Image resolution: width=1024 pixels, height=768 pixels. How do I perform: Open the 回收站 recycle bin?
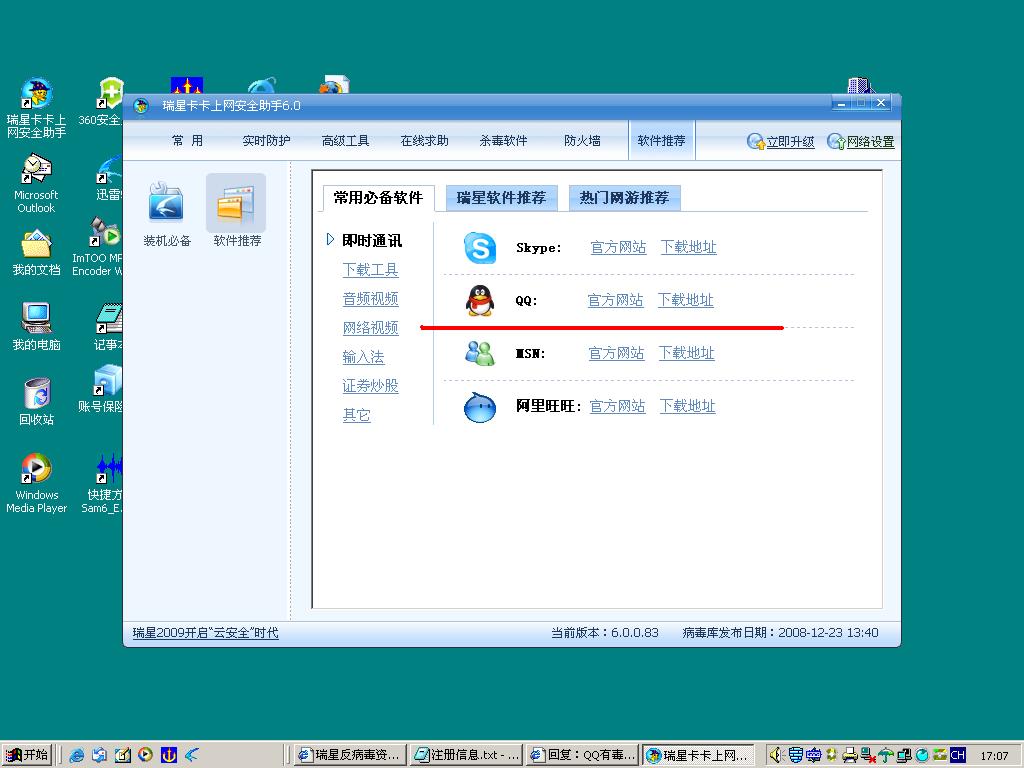37,402
